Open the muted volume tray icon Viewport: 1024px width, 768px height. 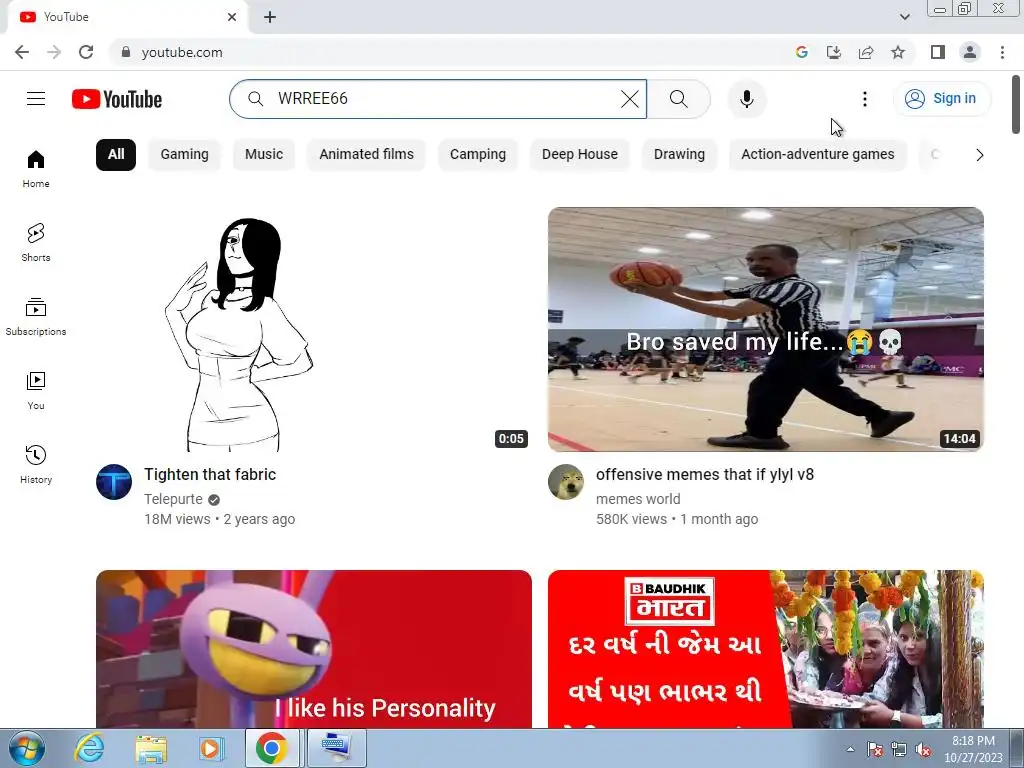coord(923,750)
